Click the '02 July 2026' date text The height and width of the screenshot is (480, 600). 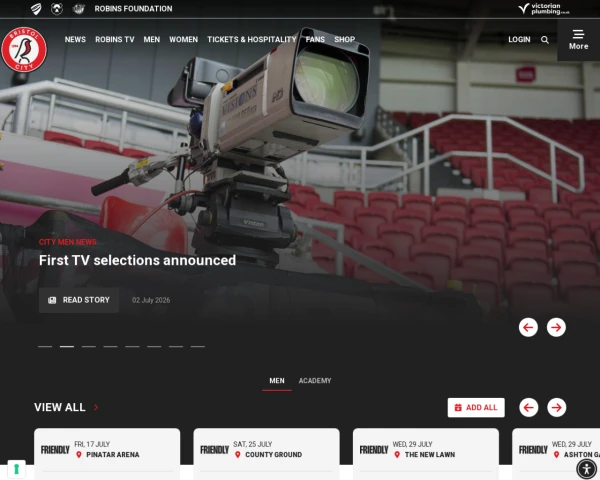click(x=151, y=300)
